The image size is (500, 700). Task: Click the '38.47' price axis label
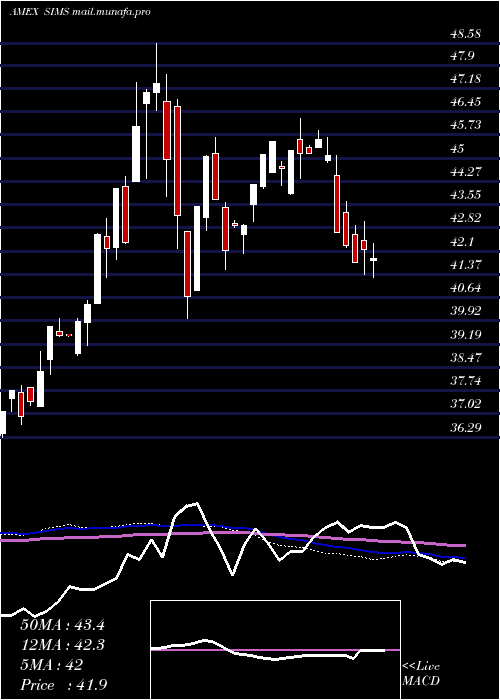465,358
